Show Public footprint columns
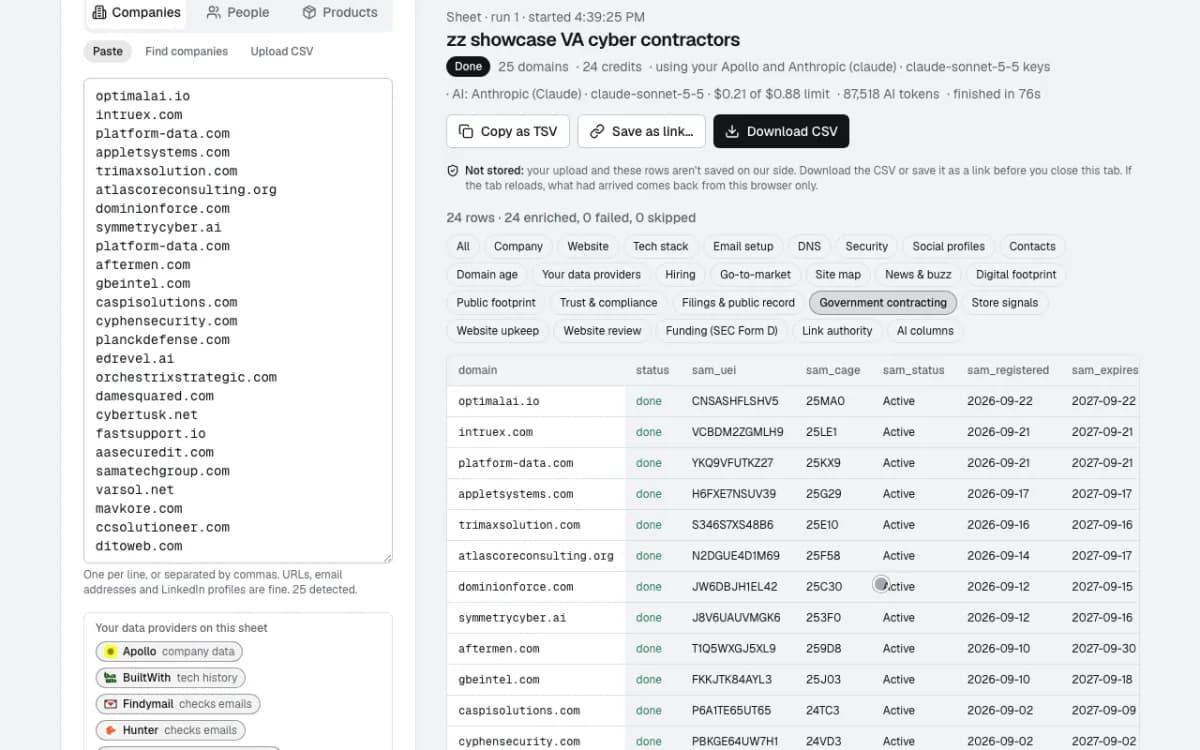This screenshot has width=1200, height=750. point(496,302)
